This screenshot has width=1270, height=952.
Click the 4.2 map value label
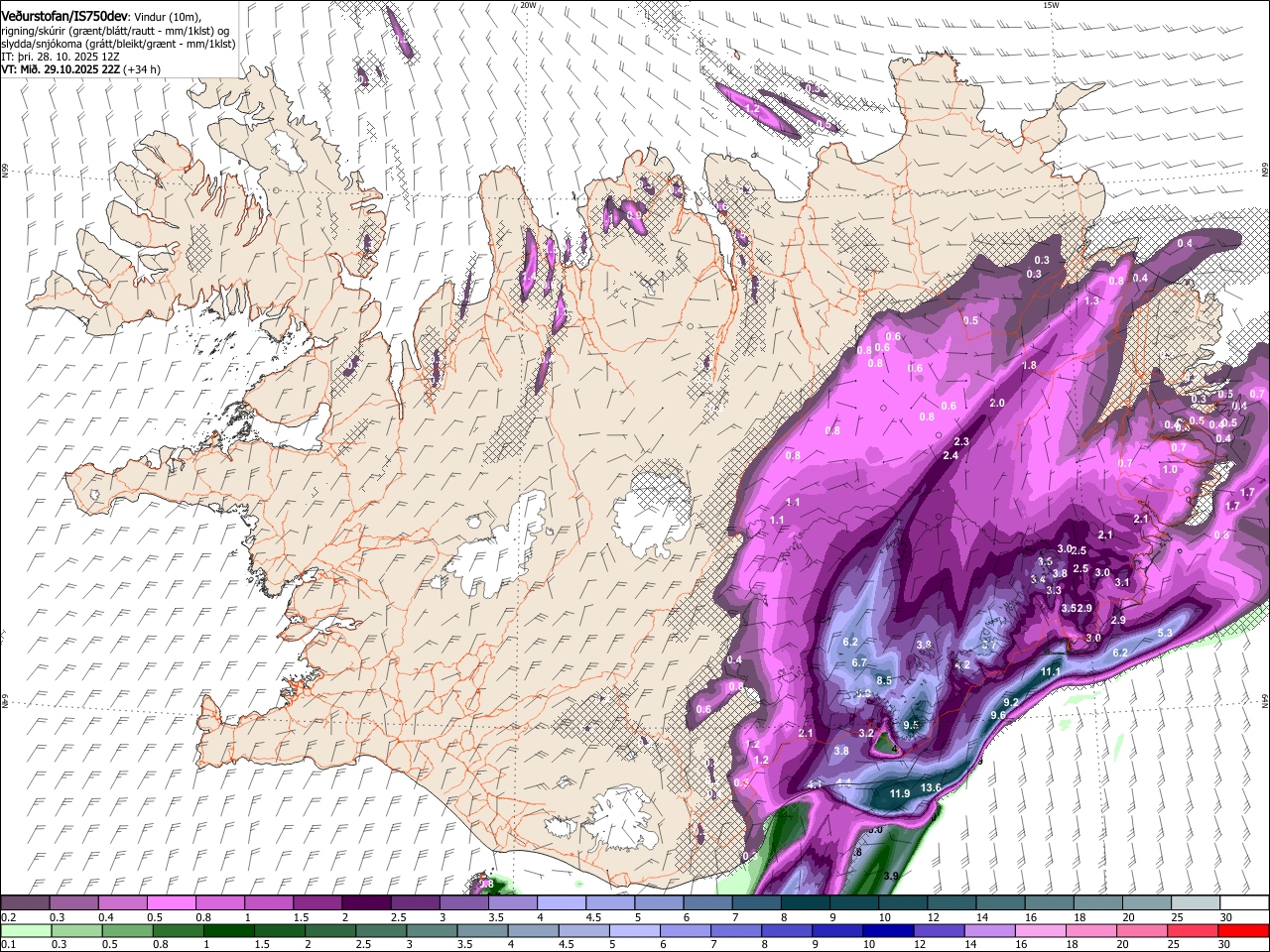pyautogui.click(x=961, y=664)
